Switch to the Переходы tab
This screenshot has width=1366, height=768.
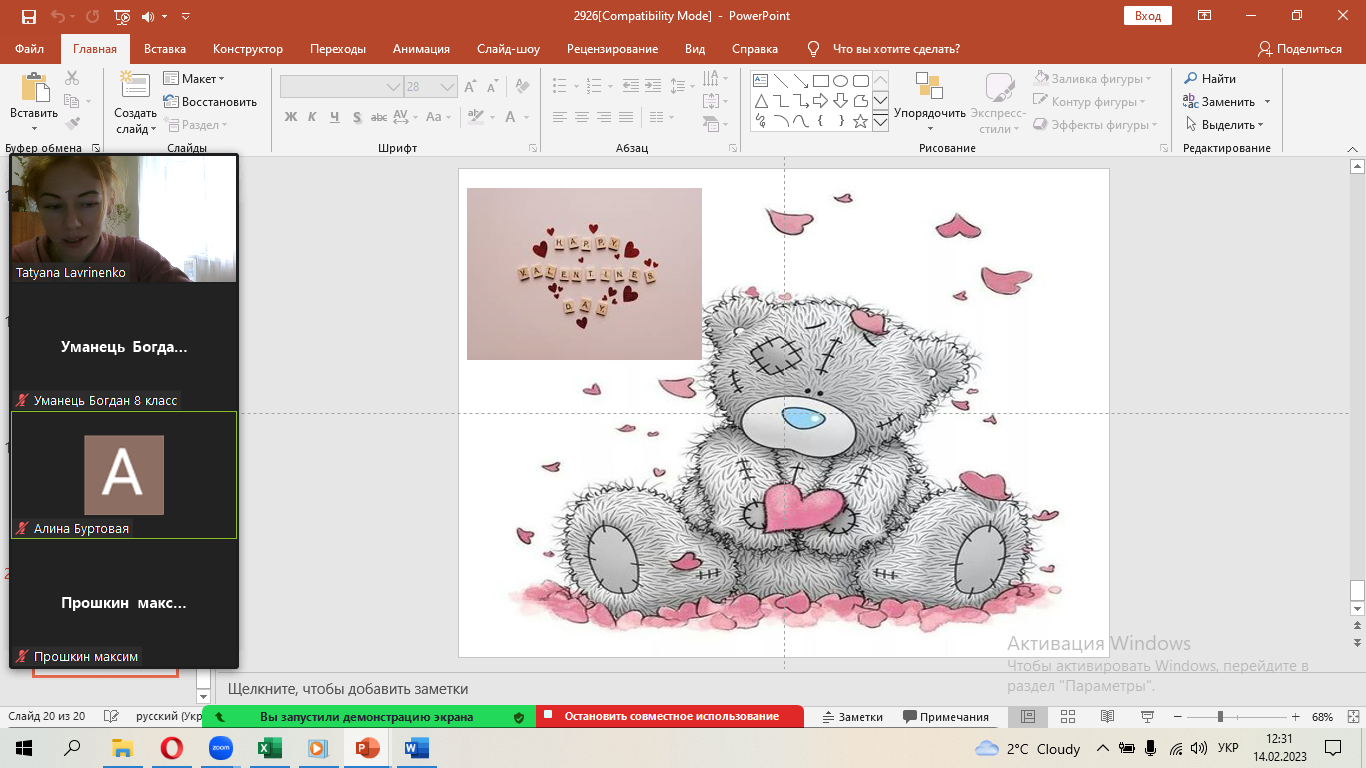click(338, 49)
